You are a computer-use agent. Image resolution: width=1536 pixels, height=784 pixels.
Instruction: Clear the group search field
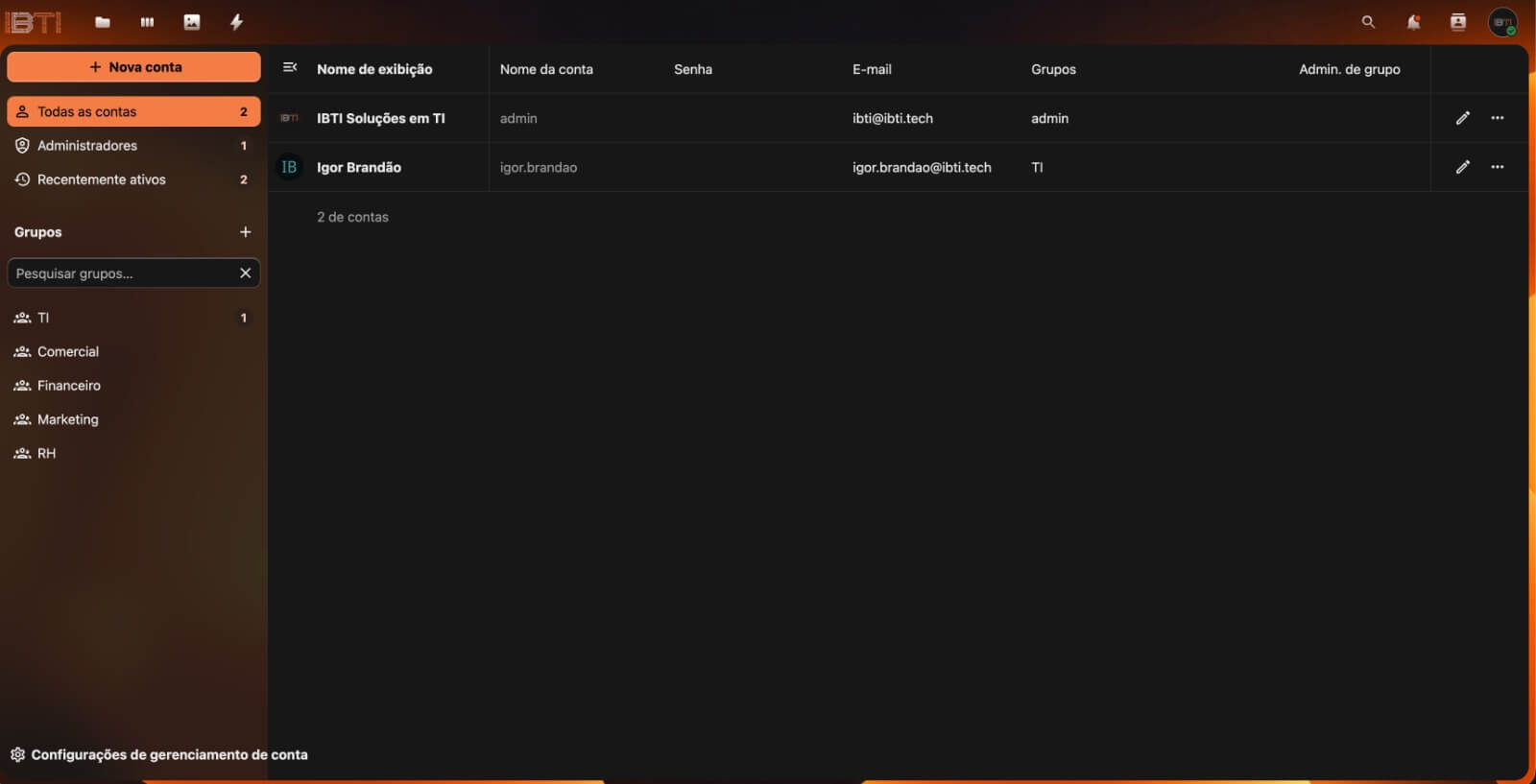point(246,273)
